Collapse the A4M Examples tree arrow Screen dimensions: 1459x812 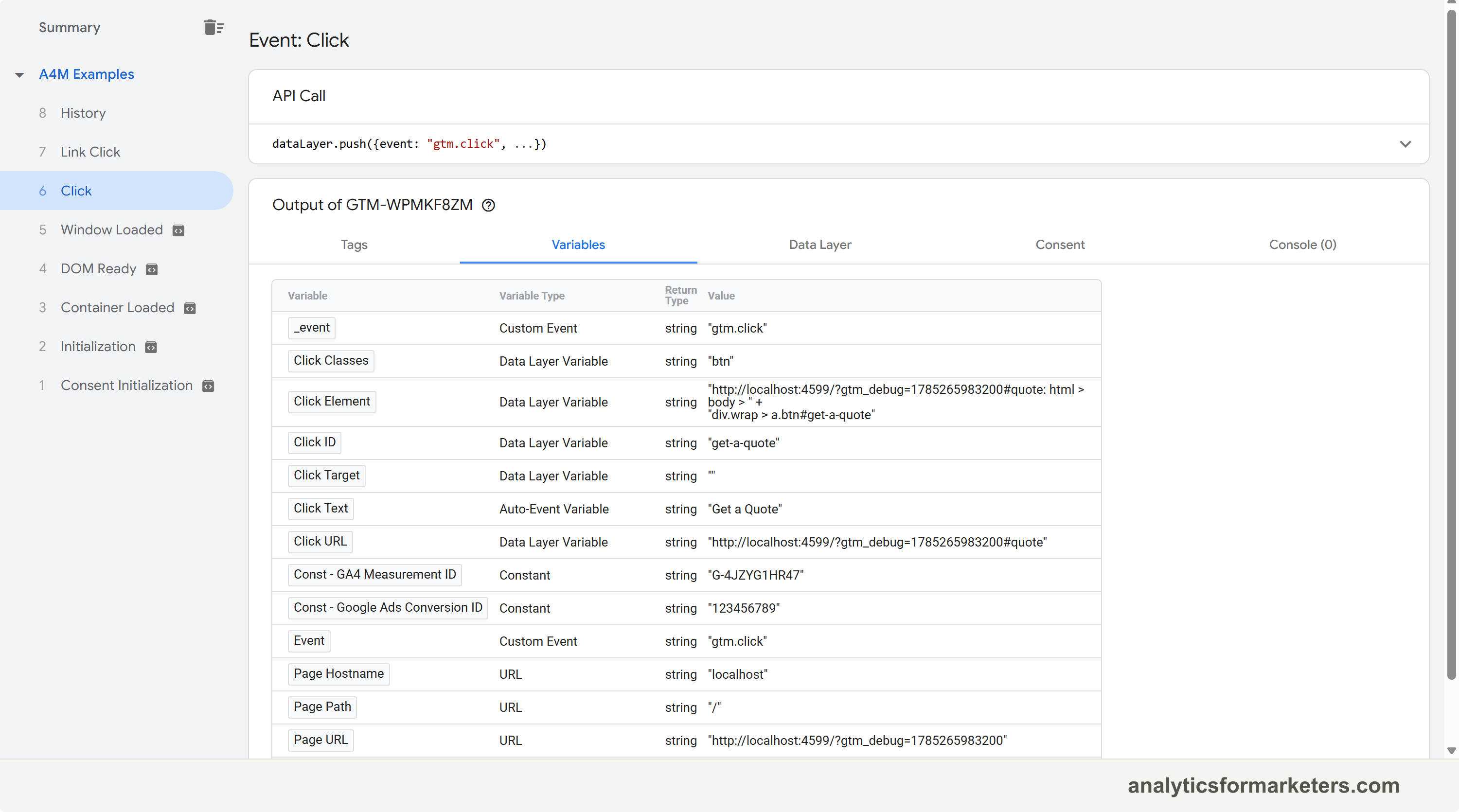point(19,75)
